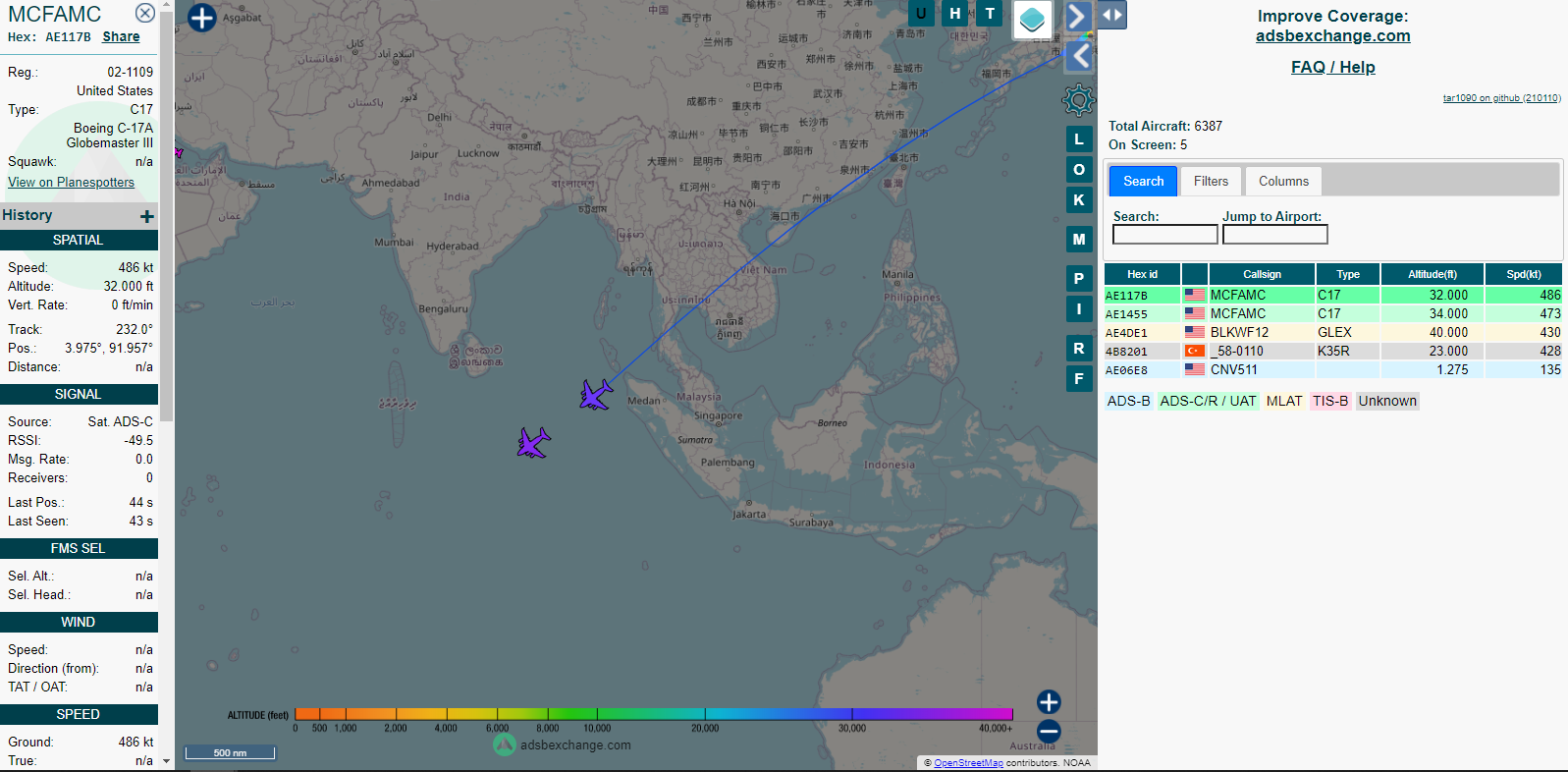Click the Share link for AE117B
1568x772 pixels.
[121, 36]
